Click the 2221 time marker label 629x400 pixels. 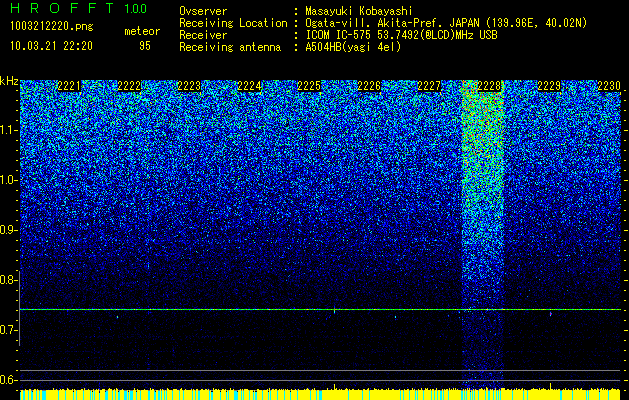tap(69, 86)
